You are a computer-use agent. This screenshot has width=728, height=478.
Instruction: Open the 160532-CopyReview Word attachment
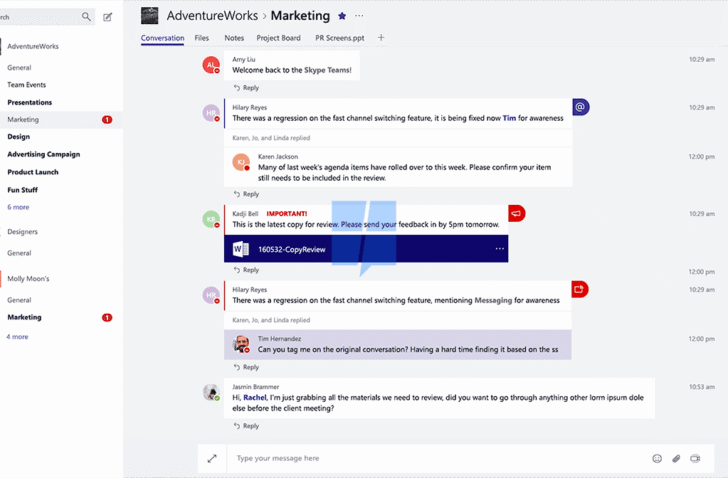[x=366, y=249]
